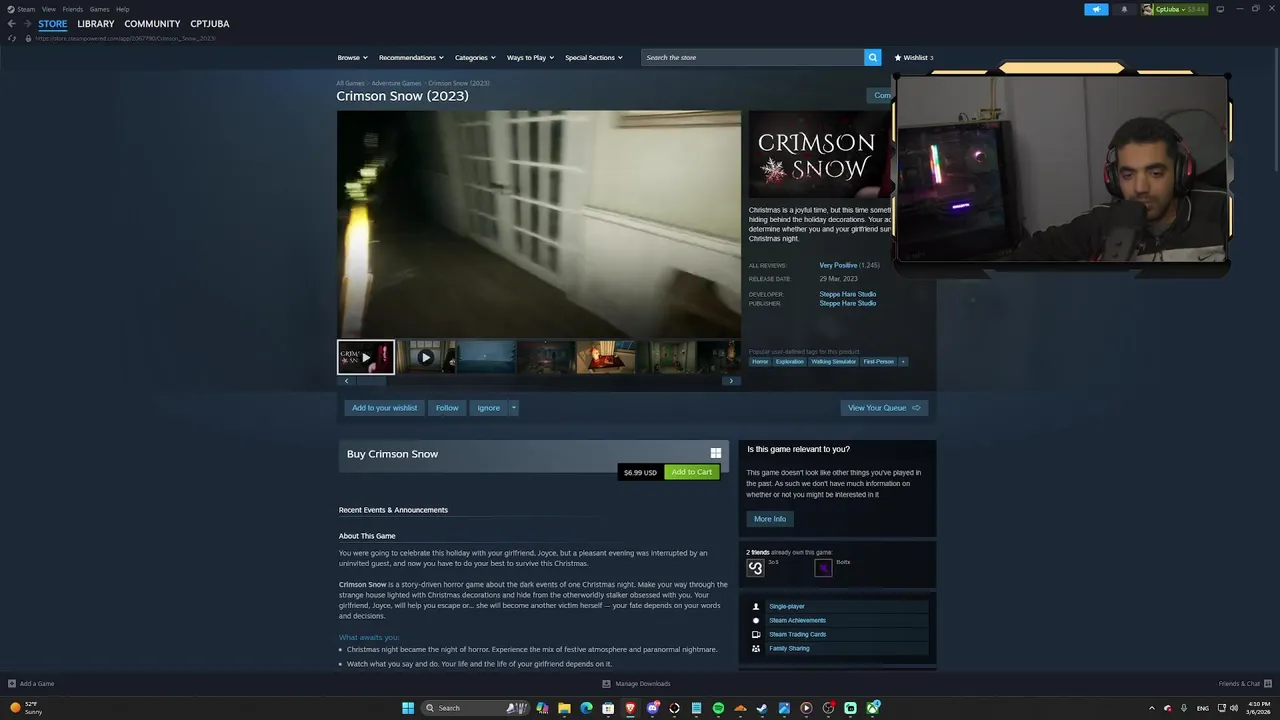Open File Explorer from the taskbar
This screenshot has width=1280, height=720.
(x=564, y=708)
